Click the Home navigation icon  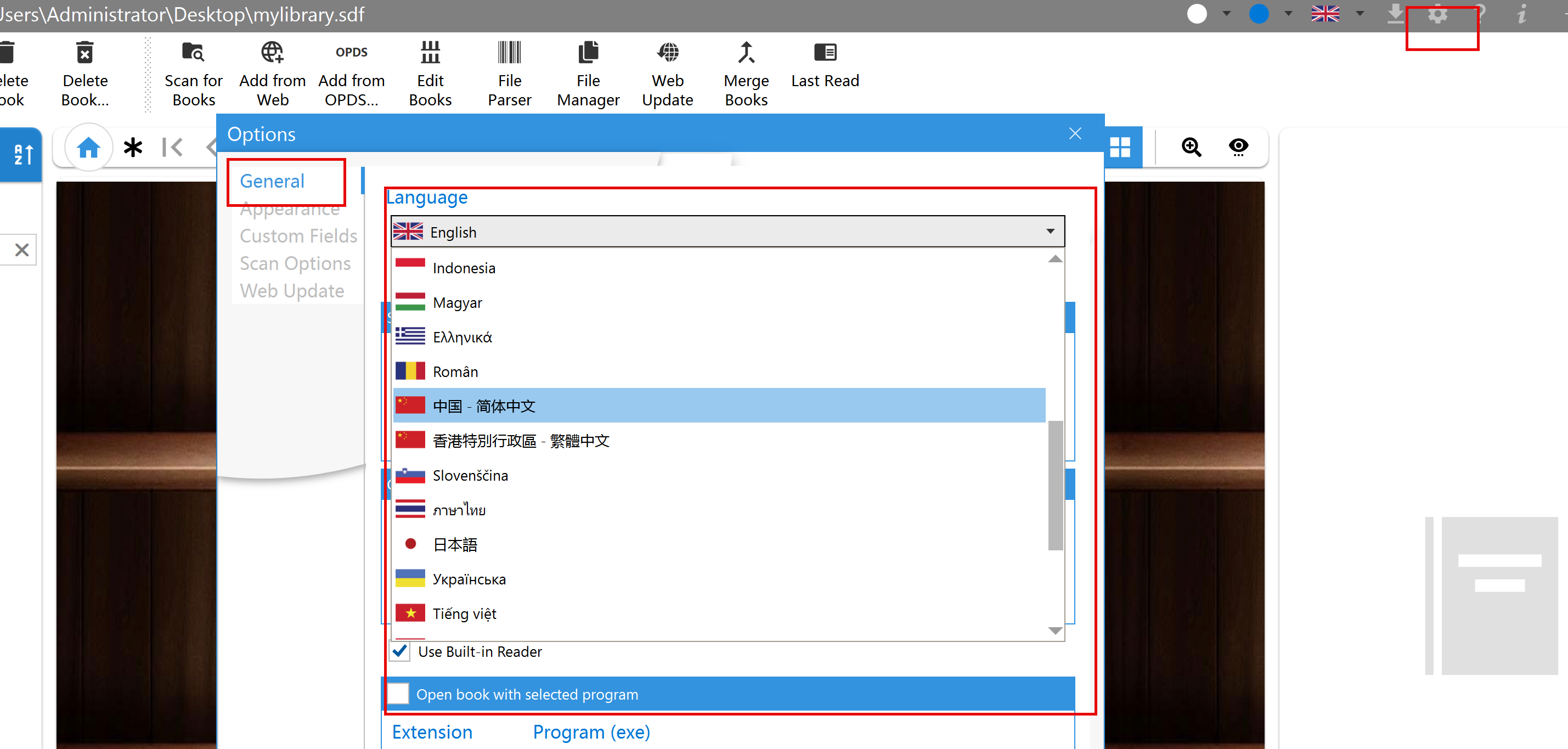click(89, 148)
